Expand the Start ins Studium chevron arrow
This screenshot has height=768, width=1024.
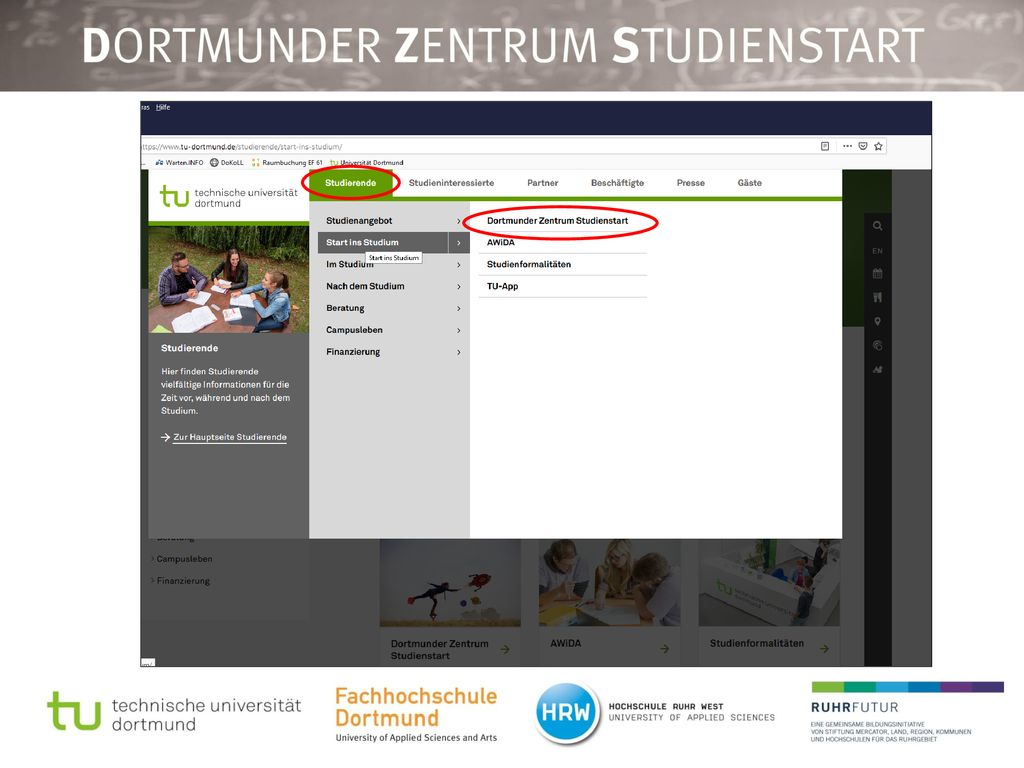tap(459, 243)
